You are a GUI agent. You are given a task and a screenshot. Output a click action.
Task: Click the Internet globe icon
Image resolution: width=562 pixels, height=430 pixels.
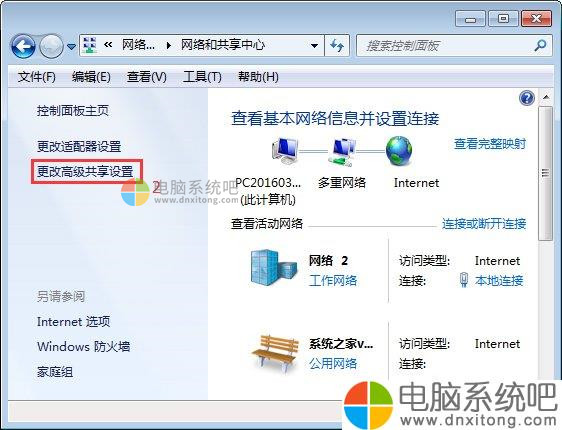click(x=399, y=150)
